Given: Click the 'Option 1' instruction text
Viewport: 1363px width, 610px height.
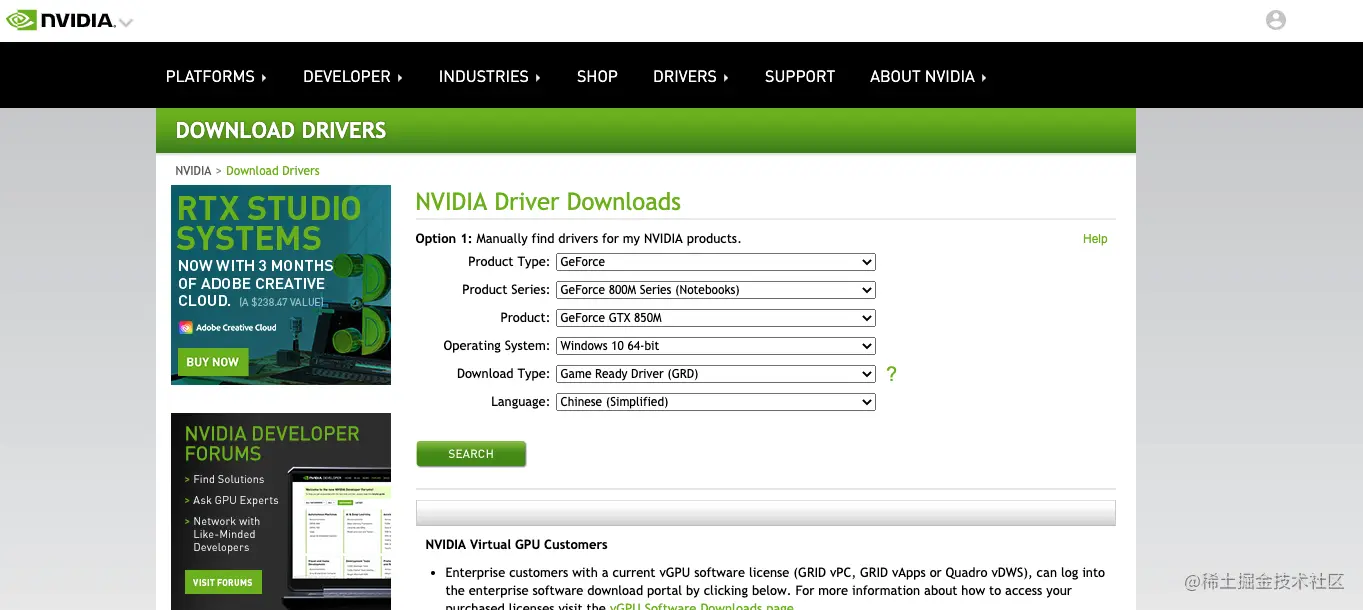Looking at the screenshot, I should [578, 239].
